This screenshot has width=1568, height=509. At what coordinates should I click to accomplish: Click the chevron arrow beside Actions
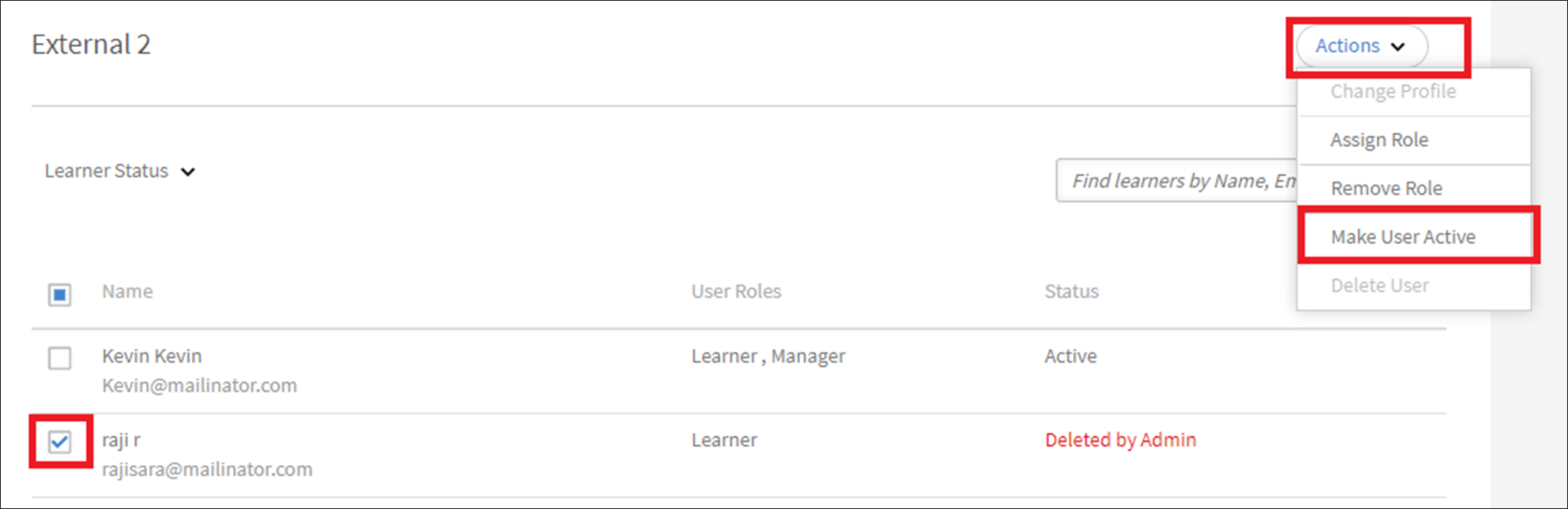click(x=1398, y=47)
